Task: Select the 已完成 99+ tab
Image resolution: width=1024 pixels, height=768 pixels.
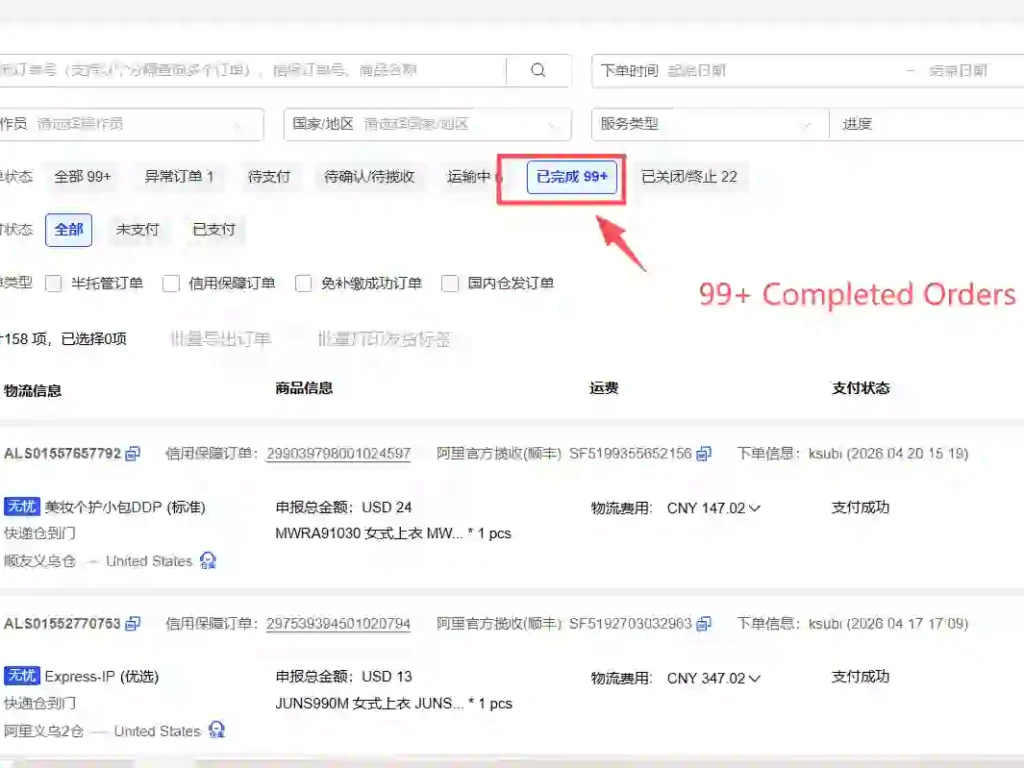Action: pyautogui.click(x=572, y=177)
